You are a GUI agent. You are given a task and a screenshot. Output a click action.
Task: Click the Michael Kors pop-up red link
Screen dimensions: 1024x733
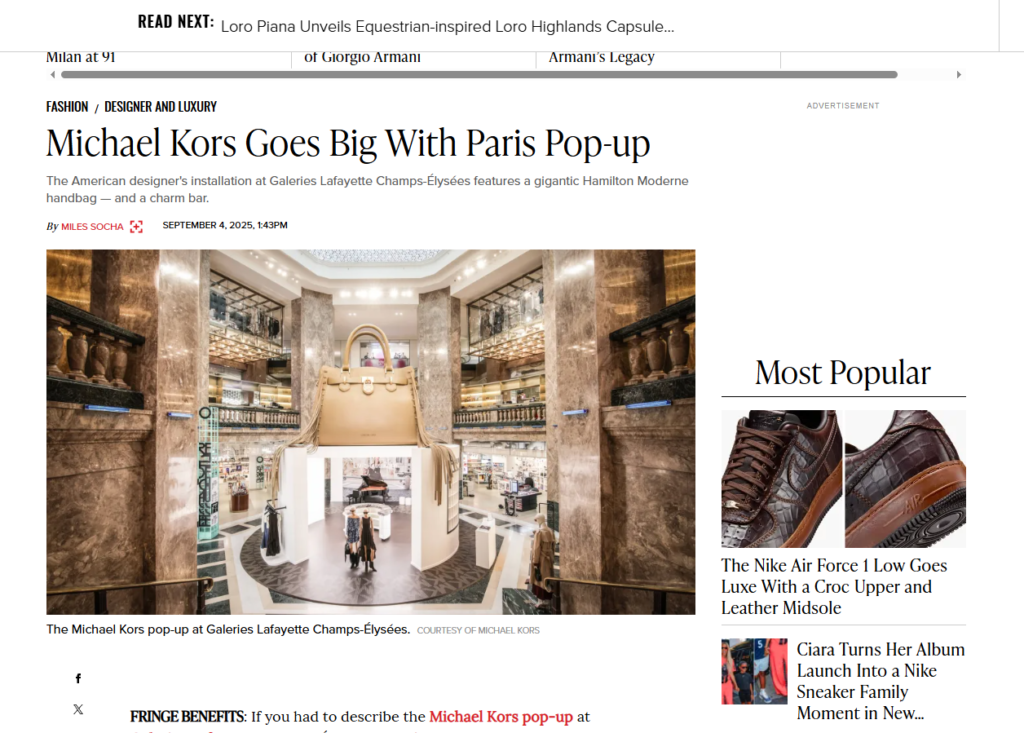click(x=501, y=717)
